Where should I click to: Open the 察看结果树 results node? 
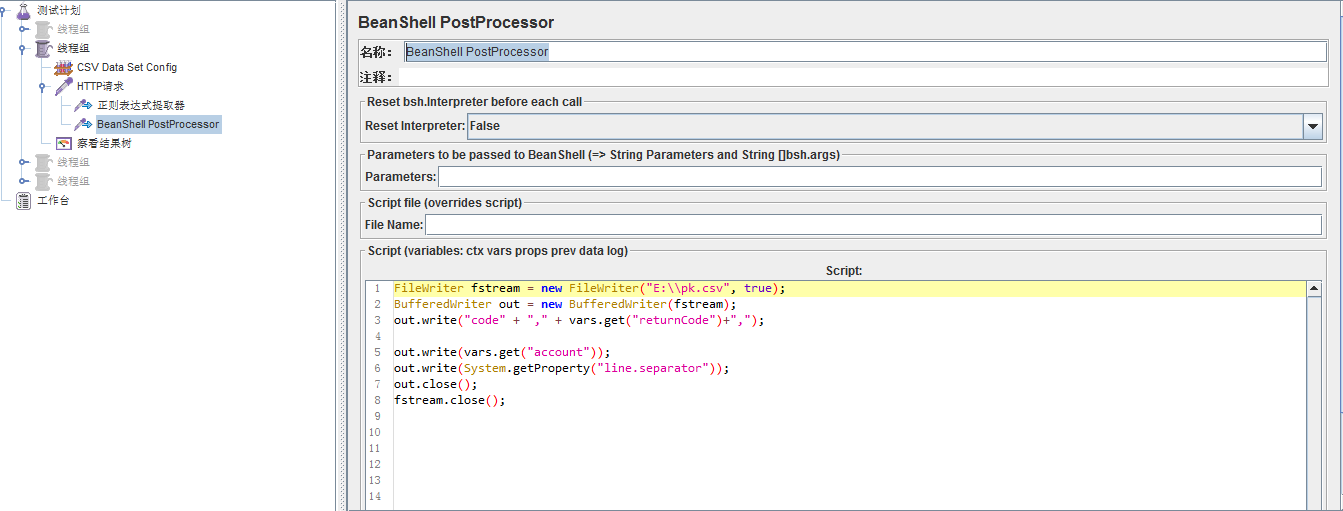coord(104,143)
